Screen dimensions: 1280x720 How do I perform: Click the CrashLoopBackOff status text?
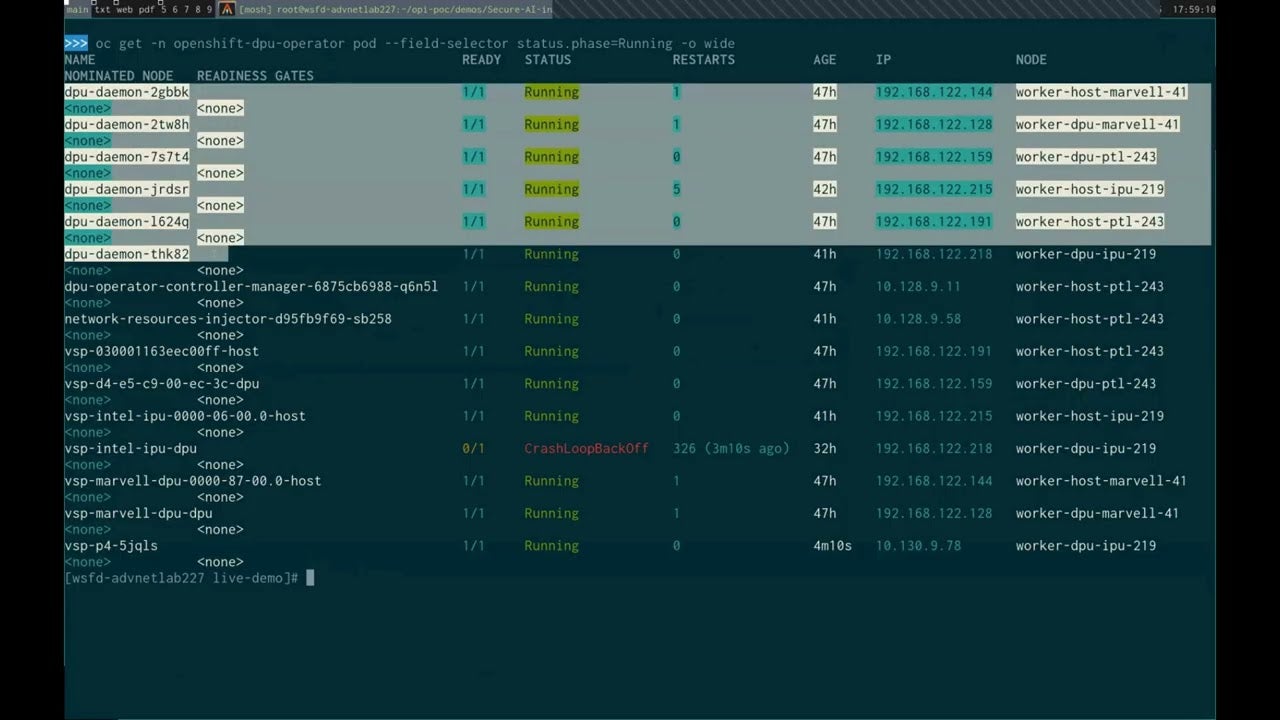pos(586,448)
